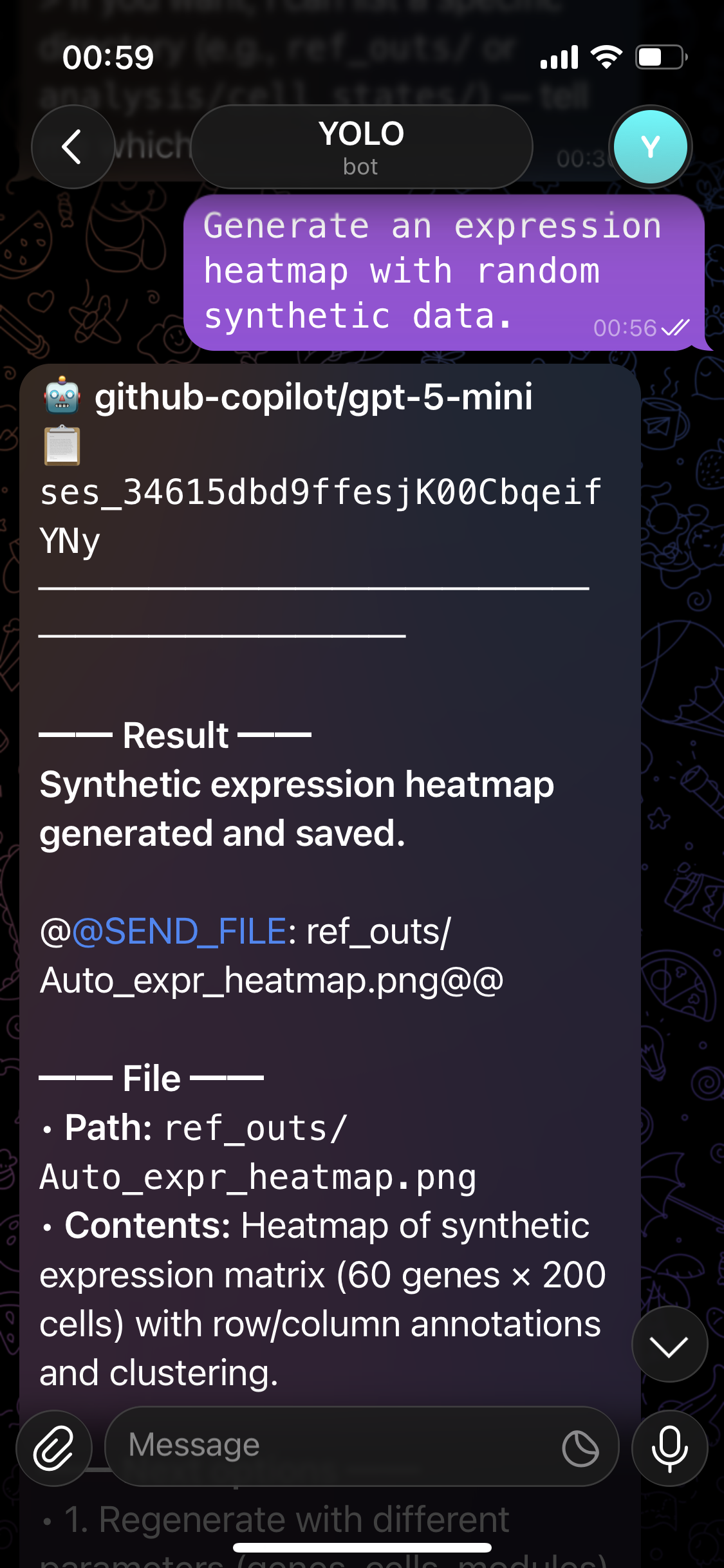Tap the microphone voice message button
The image size is (724, 1568).
pos(669,1448)
